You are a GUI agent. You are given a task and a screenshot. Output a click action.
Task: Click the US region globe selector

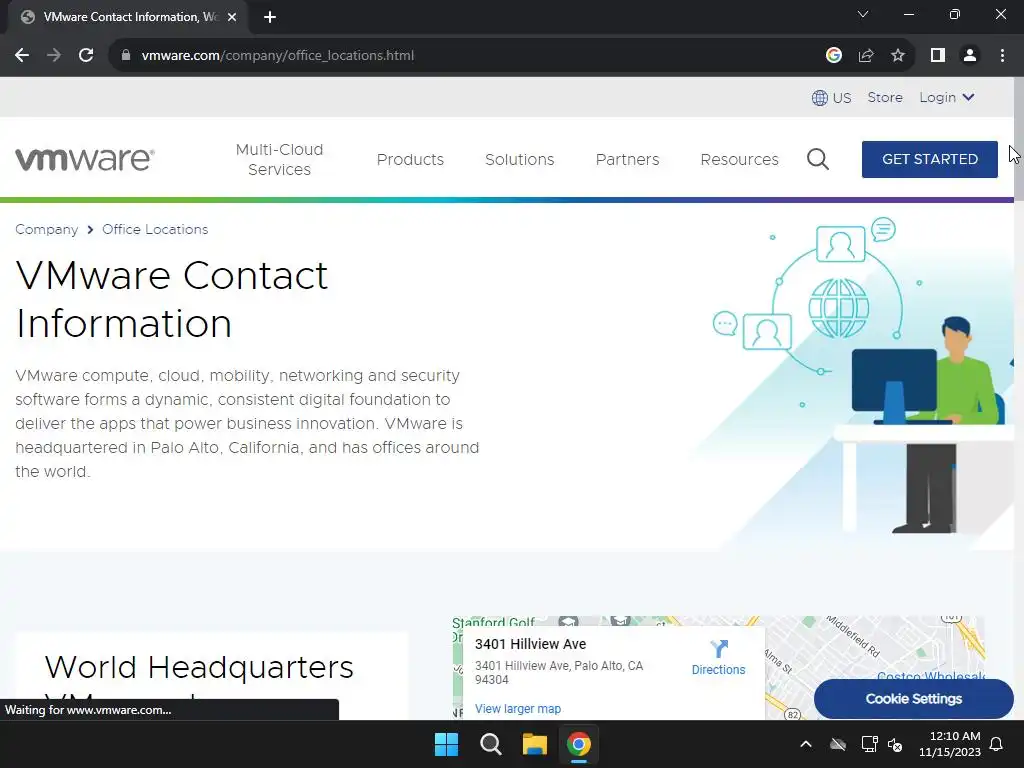[831, 98]
